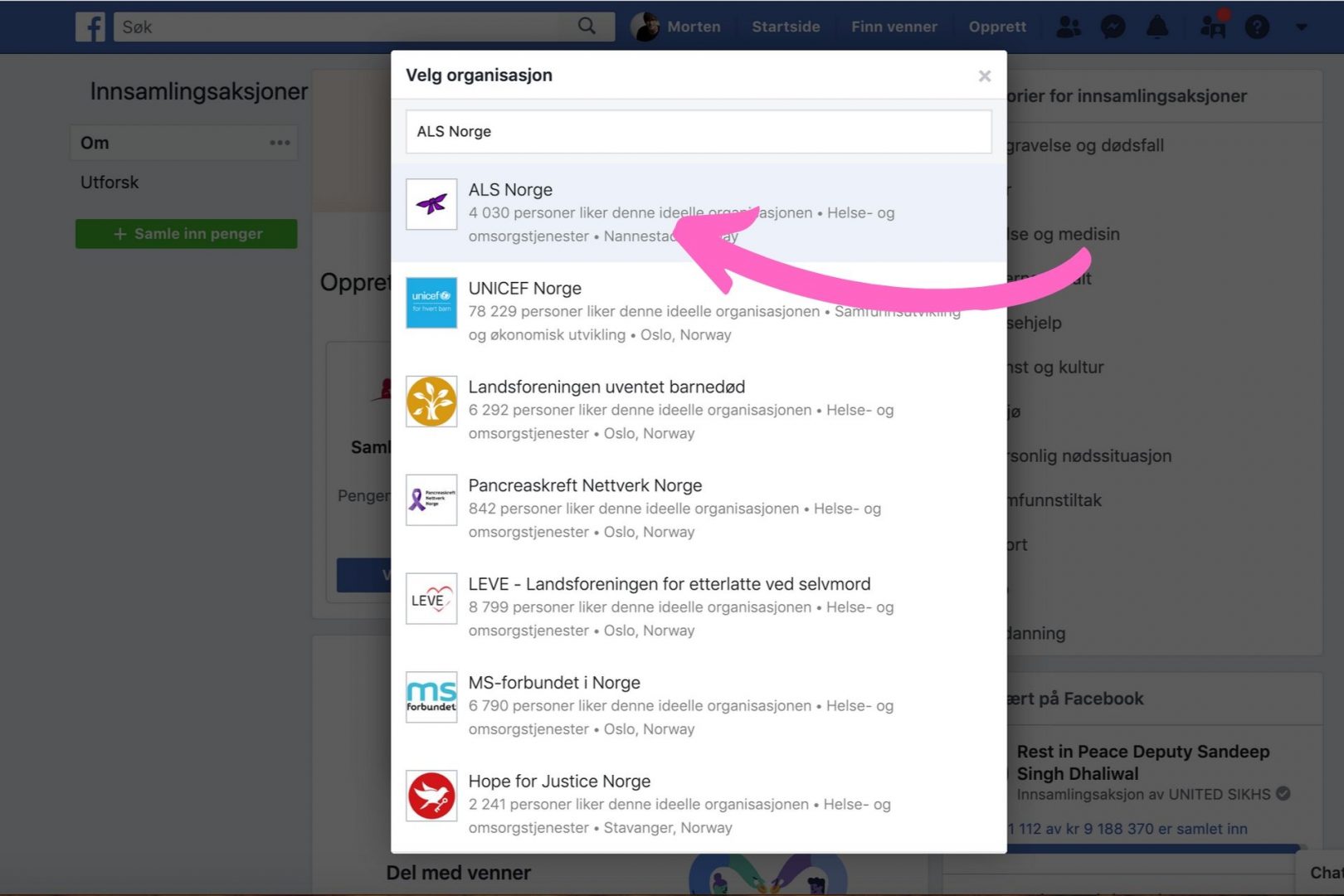Open the 'mfunnstiltak' category link

[x=1054, y=500]
